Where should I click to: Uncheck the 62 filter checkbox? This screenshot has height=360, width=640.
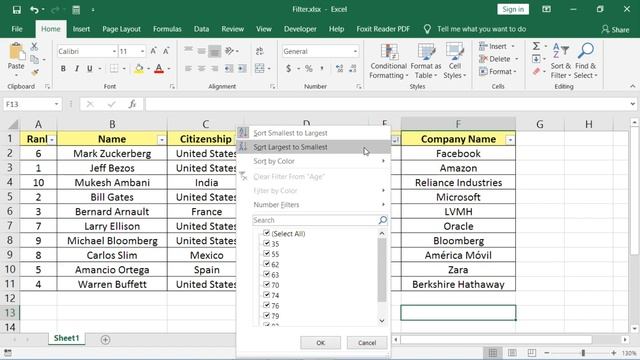click(x=267, y=264)
